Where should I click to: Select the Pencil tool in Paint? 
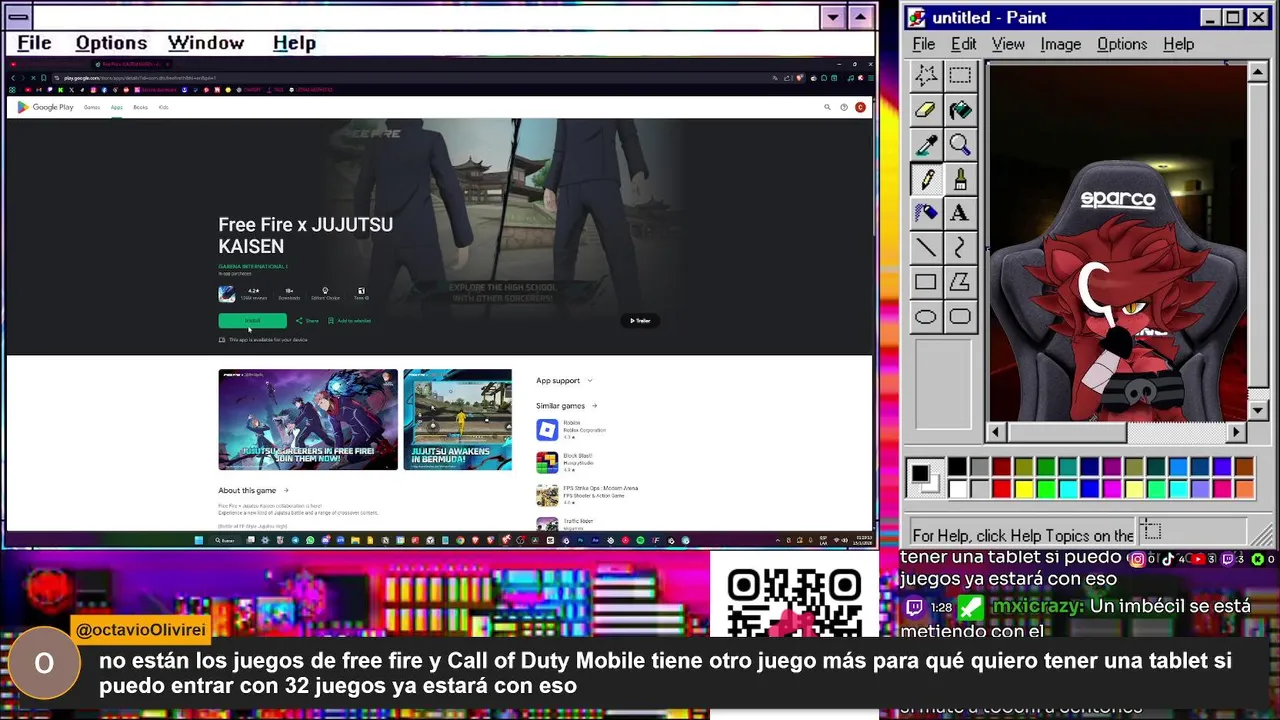pyautogui.click(x=926, y=179)
